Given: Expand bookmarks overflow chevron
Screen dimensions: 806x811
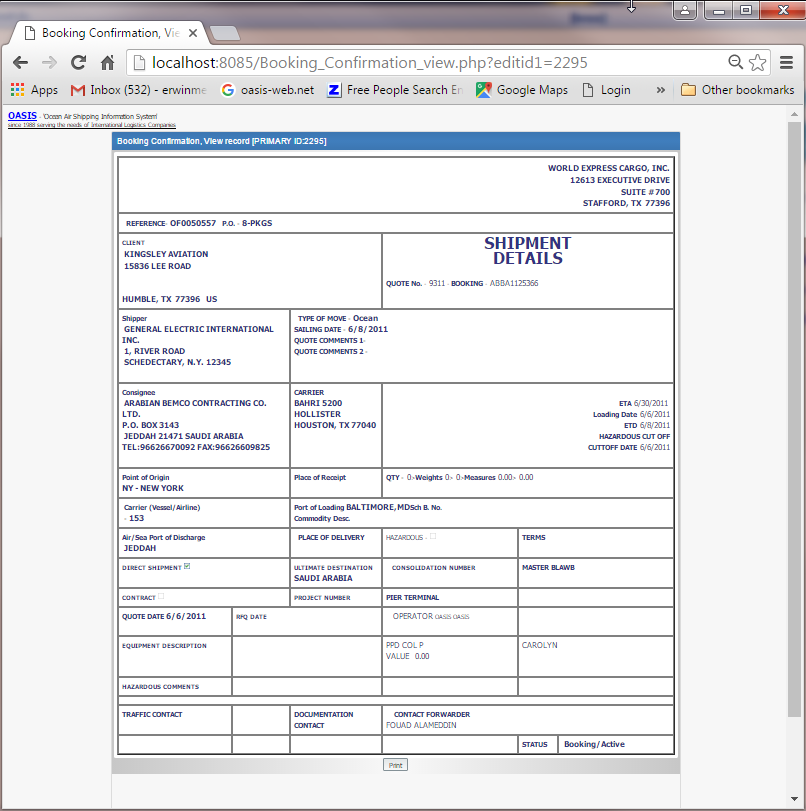Looking at the screenshot, I should point(661,90).
